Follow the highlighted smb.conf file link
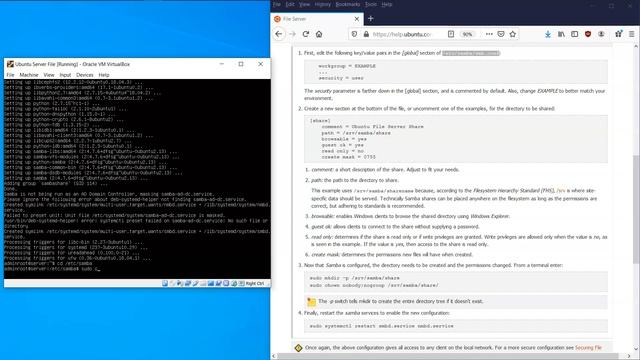 point(471,53)
